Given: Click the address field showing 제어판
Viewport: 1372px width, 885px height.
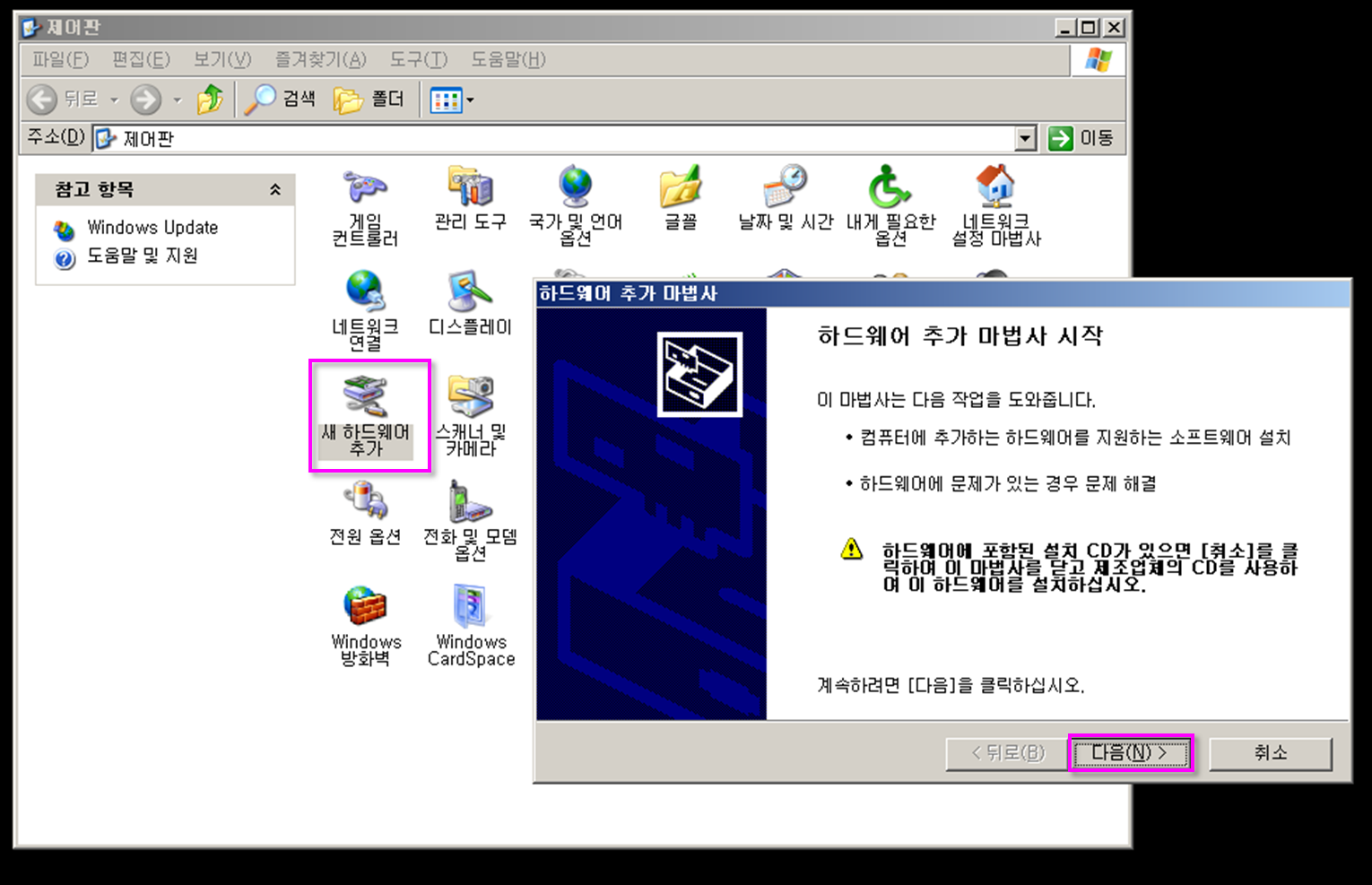Looking at the screenshot, I should click(x=565, y=138).
